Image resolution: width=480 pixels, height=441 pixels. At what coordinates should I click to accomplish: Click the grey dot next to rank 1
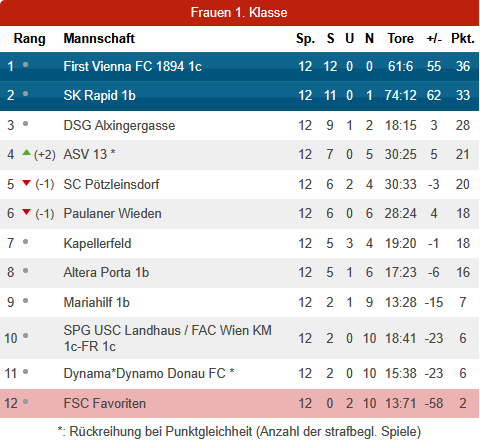coord(25,65)
